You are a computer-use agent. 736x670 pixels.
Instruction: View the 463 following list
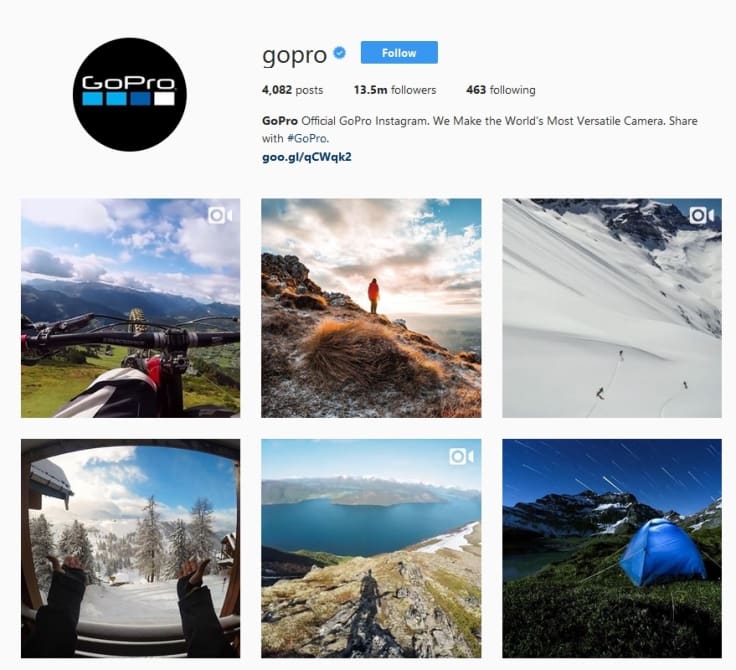(x=500, y=90)
